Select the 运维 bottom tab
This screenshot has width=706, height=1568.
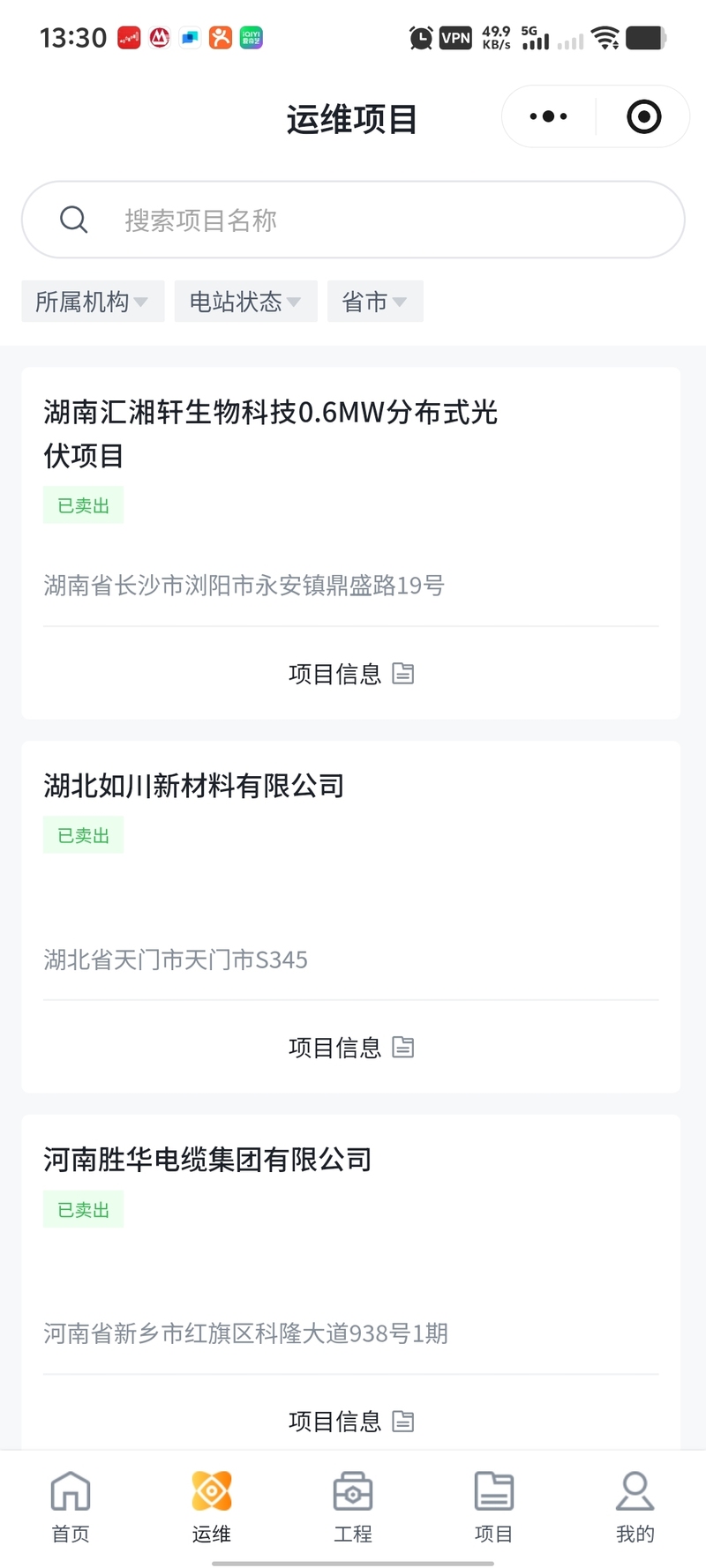pyautogui.click(x=212, y=1506)
